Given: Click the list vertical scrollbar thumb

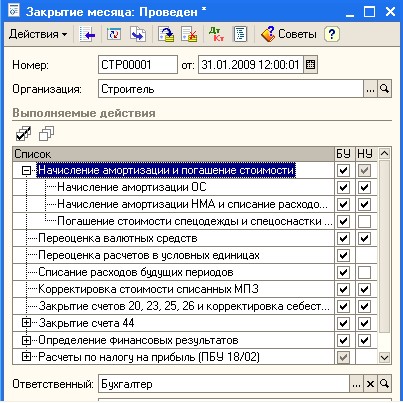Looking at the screenshot, I should (384, 246).
